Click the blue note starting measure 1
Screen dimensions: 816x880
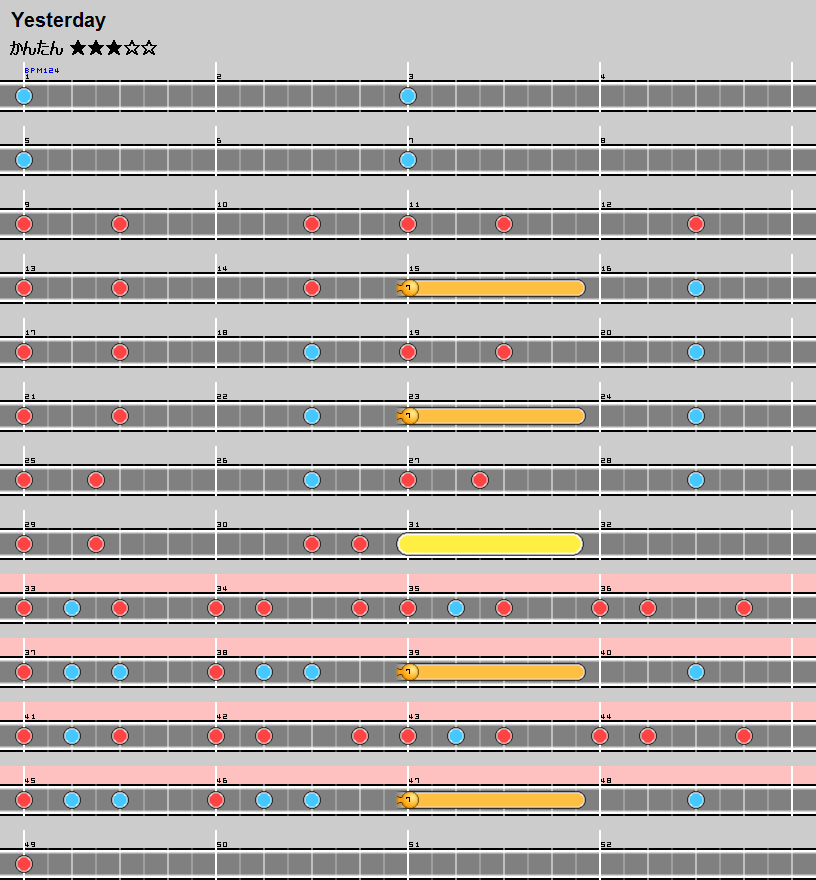tap(24, 96)
